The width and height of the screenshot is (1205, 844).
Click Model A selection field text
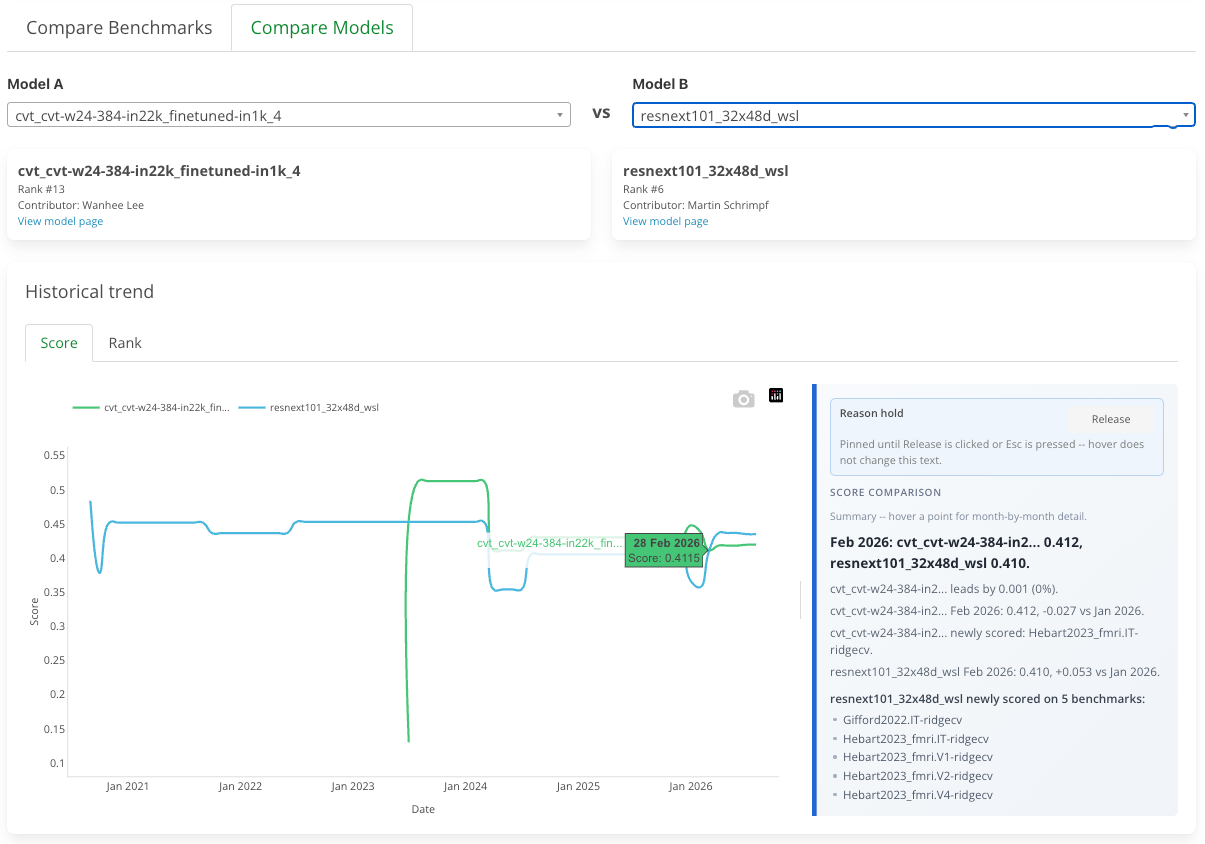coord(148,116)
